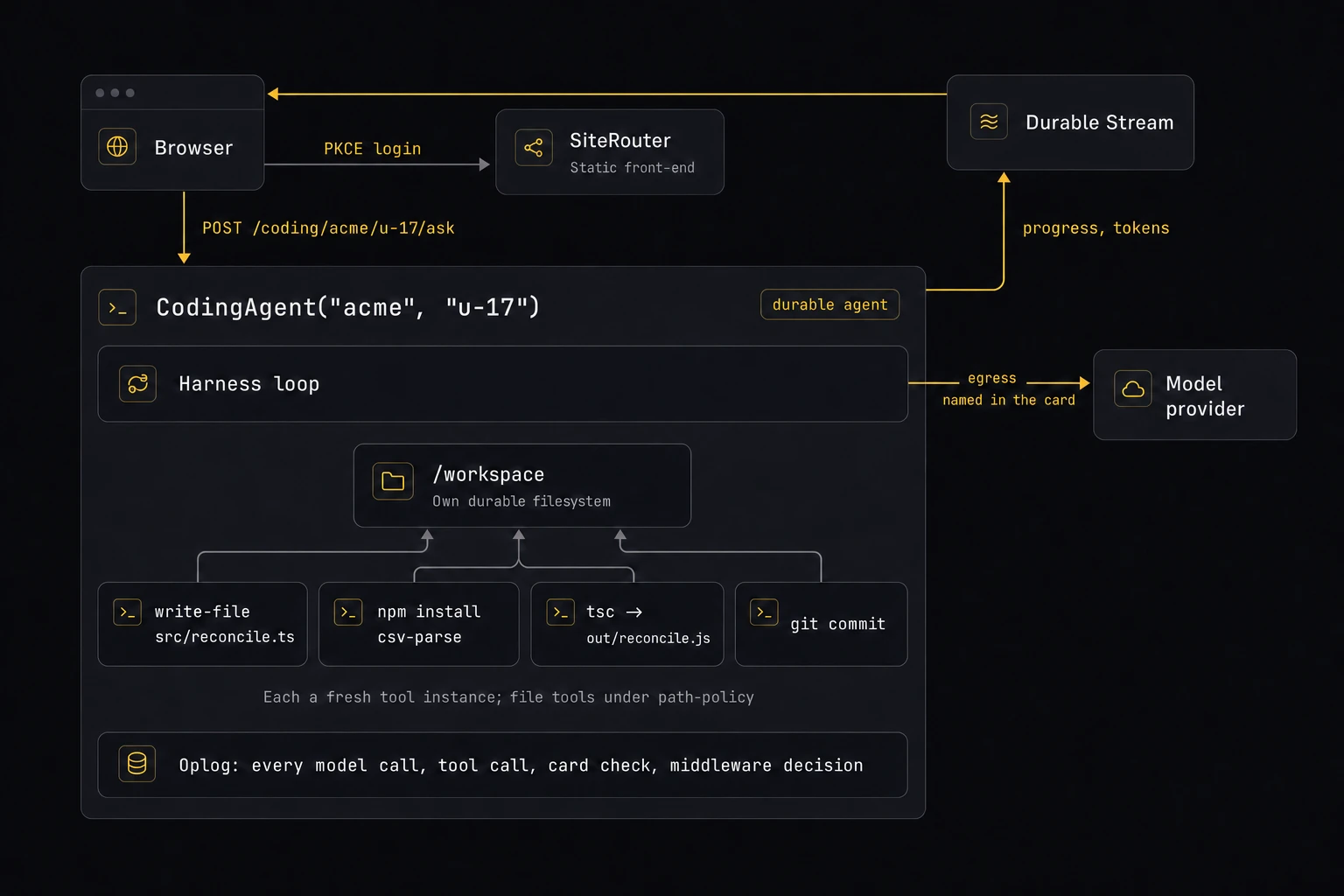
Task: Click the Static front-end subtitle
Action: [633, 167]
